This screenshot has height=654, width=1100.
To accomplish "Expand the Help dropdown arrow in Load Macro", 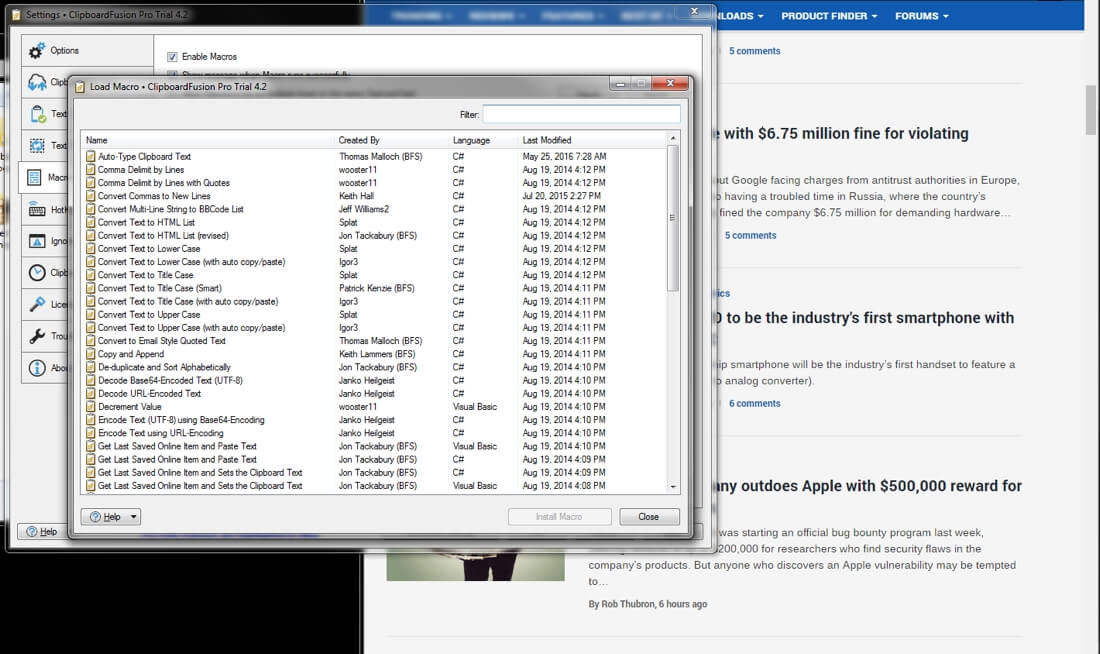I will [133, 517].
